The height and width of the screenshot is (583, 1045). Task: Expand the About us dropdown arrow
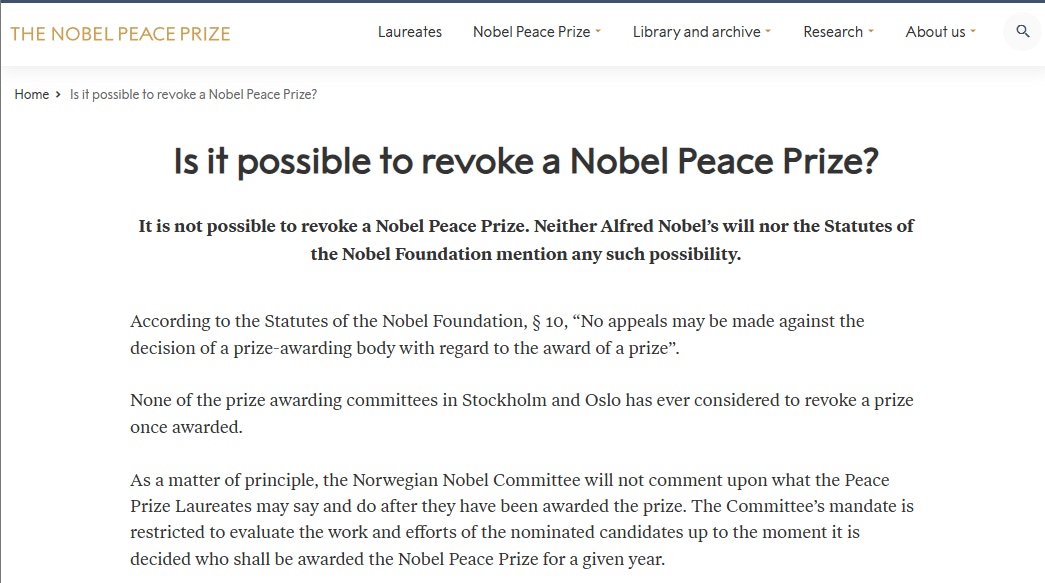click(x=973, y=32)
